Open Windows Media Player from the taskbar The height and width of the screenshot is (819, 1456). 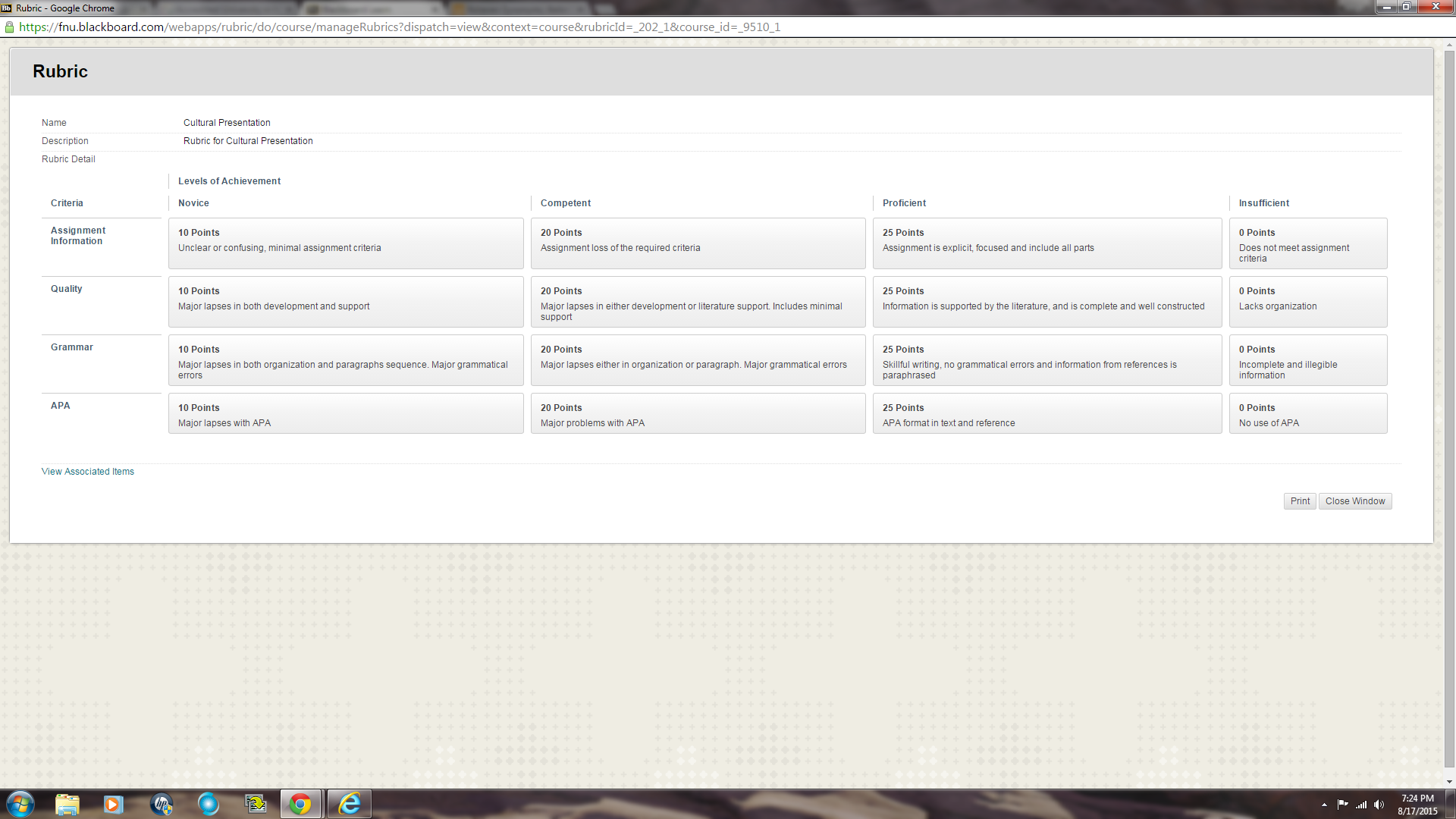[114, 804]
